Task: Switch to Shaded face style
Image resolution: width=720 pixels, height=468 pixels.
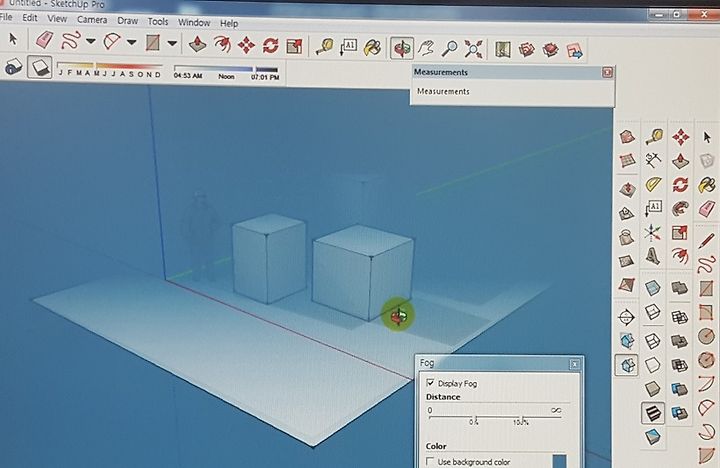Action: pyautogui.click(x=652, y=389)
